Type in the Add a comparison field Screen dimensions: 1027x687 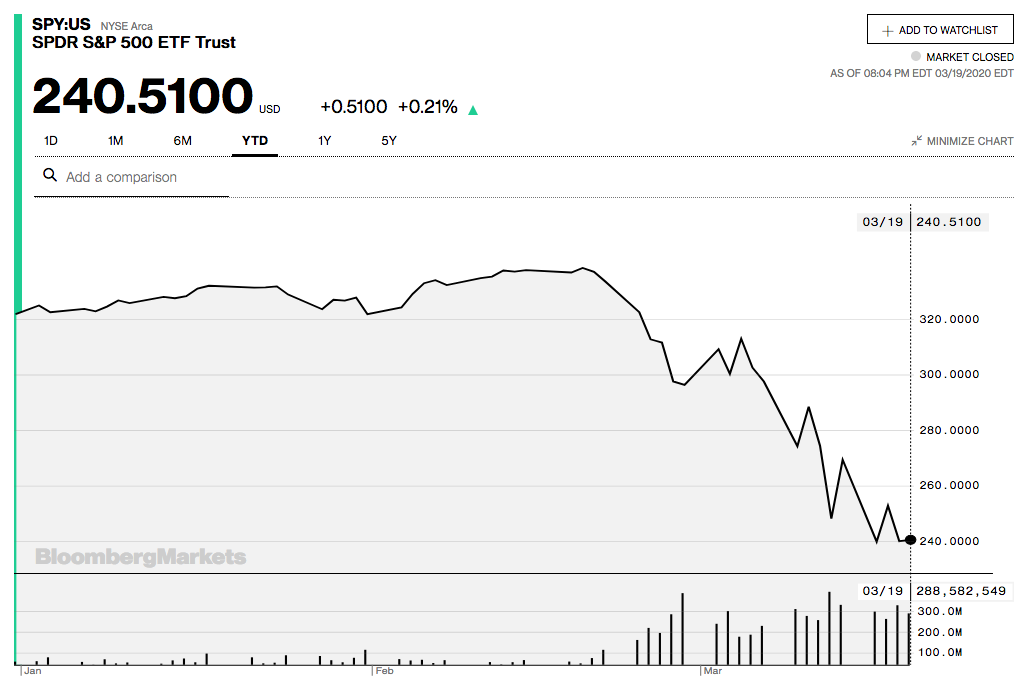click(x=140, y=177)
